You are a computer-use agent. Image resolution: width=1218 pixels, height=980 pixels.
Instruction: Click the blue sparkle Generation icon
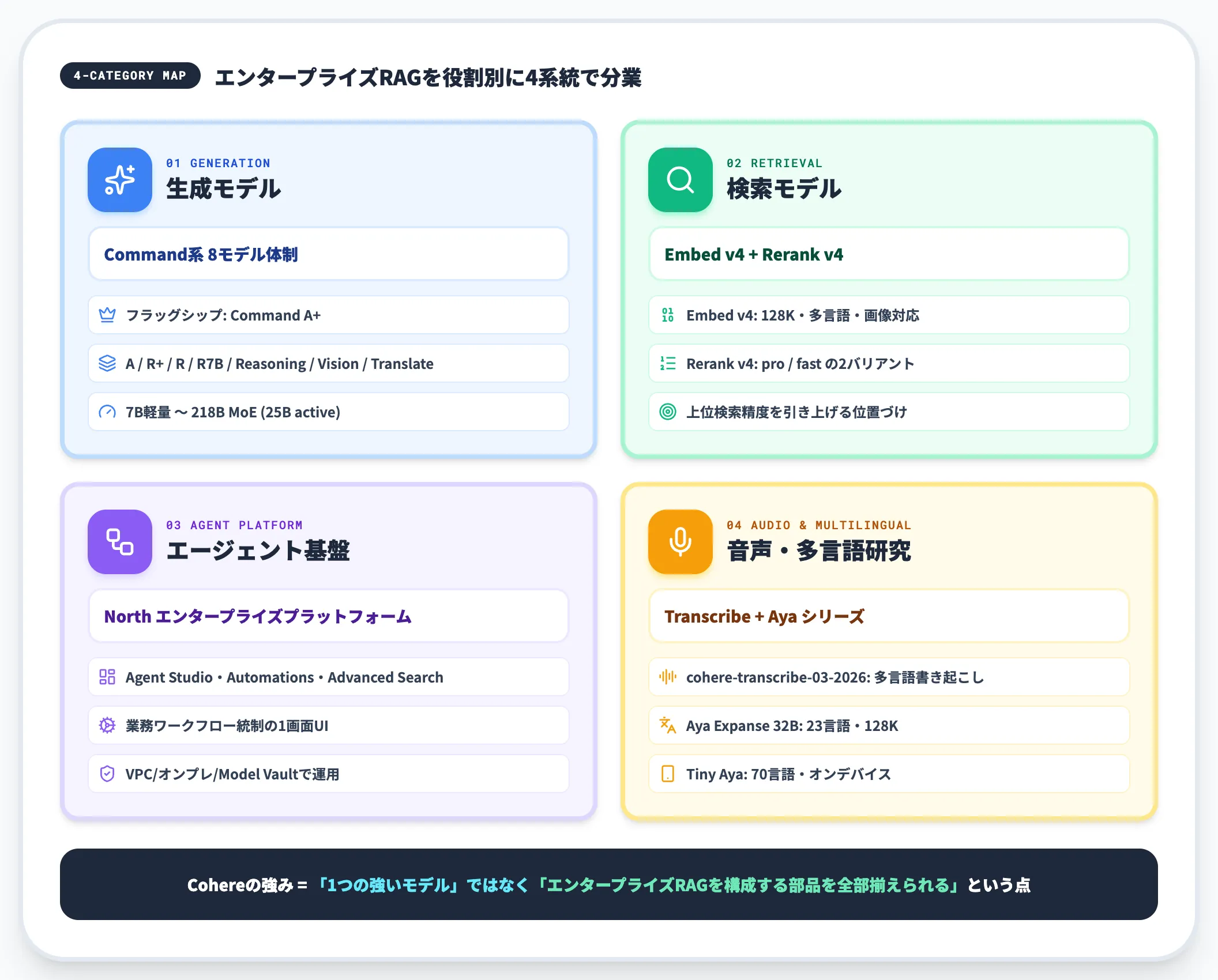[x=120, y=180]
